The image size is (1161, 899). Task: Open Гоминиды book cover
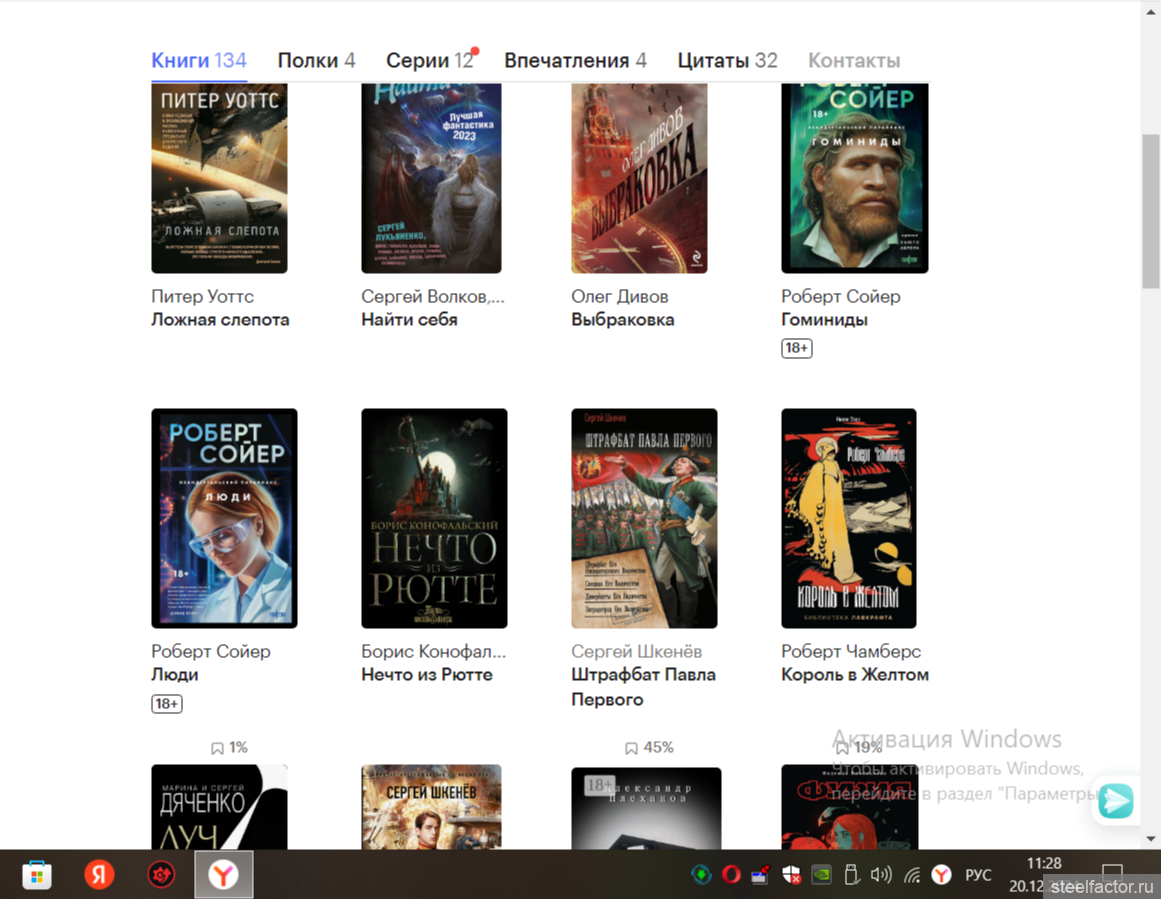coord(854,178)
